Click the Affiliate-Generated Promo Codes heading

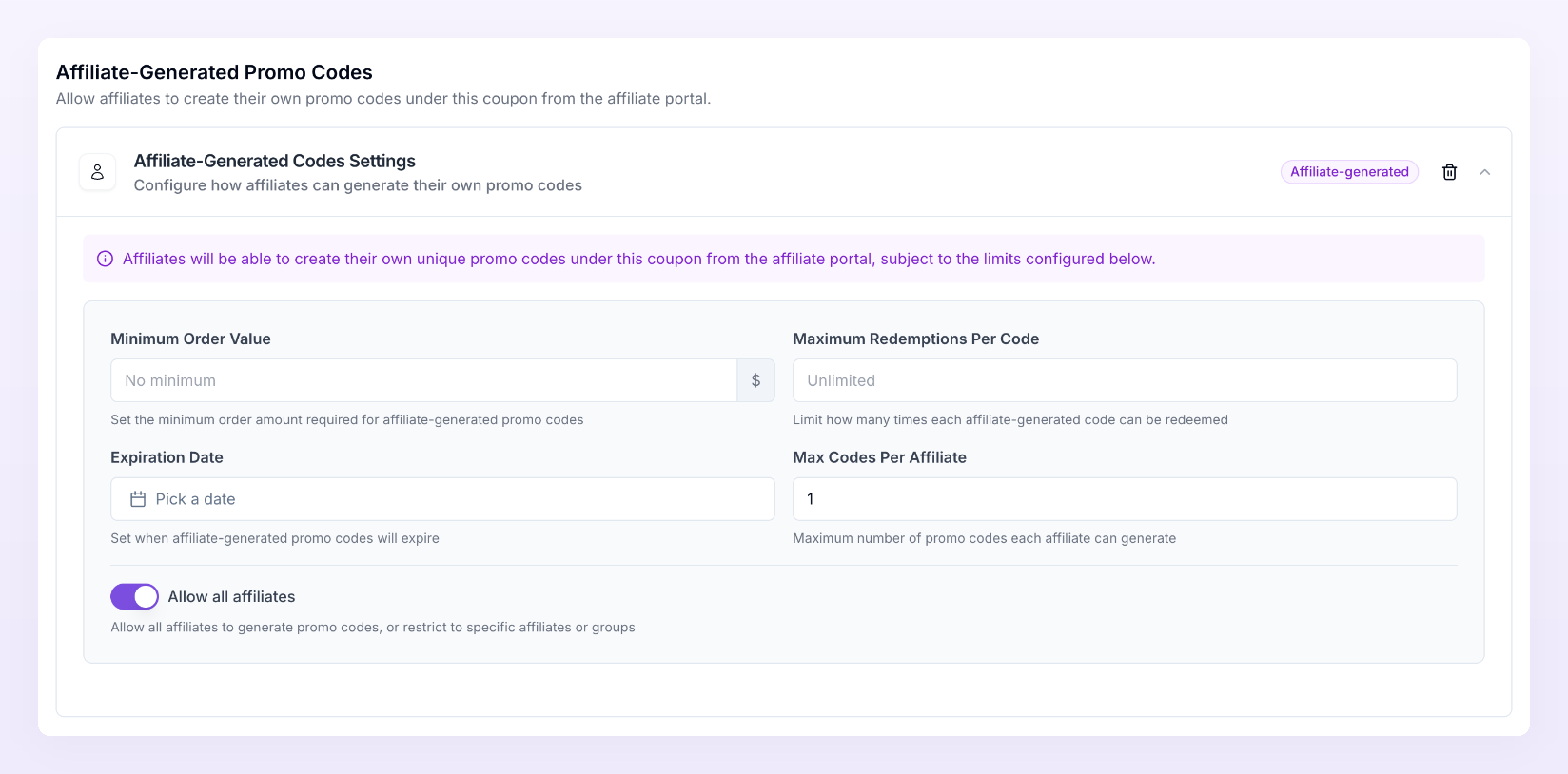(214, 72)
